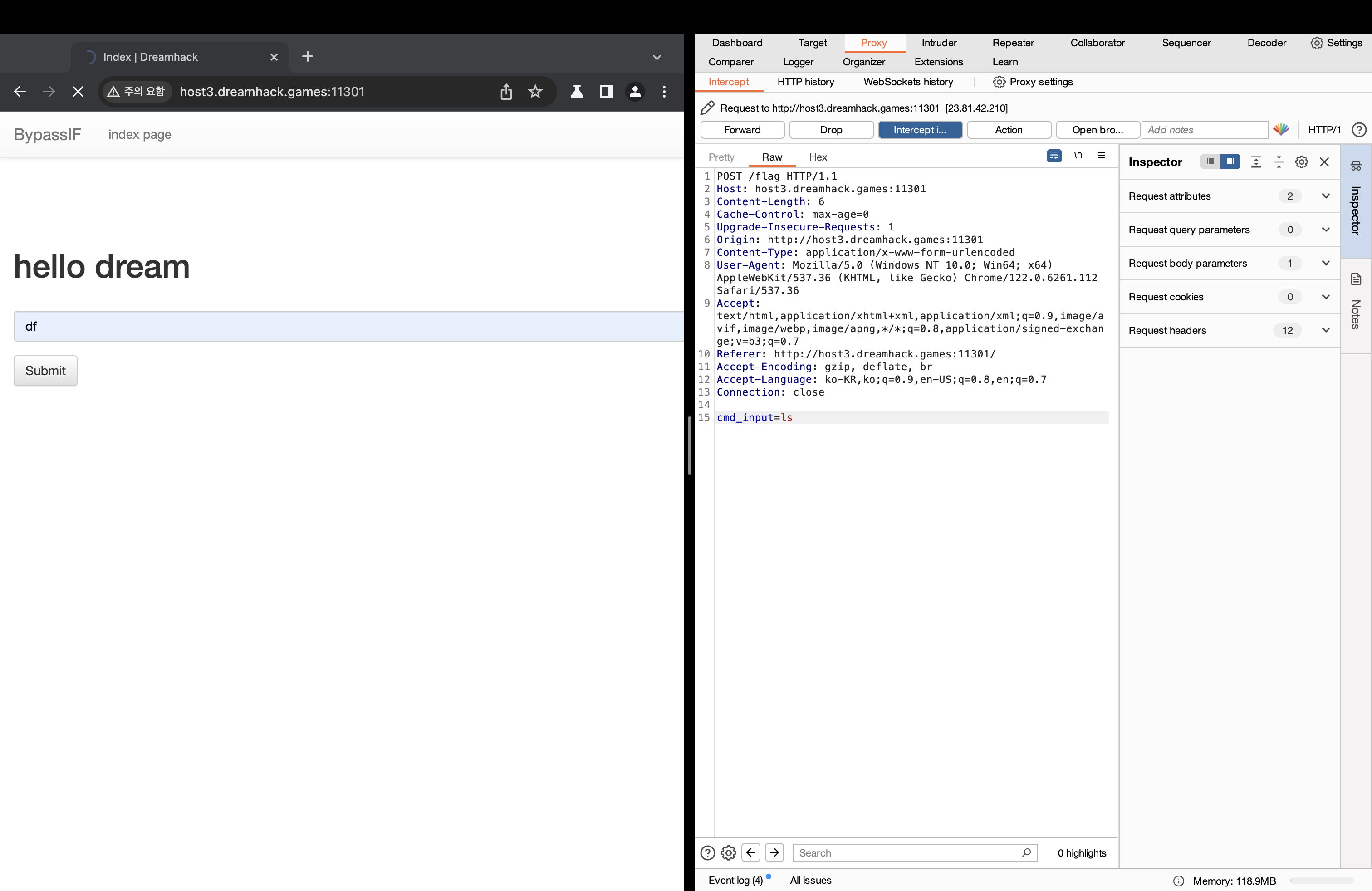
Task: Toggle show non-printable characters \n
Action: [x=1078, y=155]
